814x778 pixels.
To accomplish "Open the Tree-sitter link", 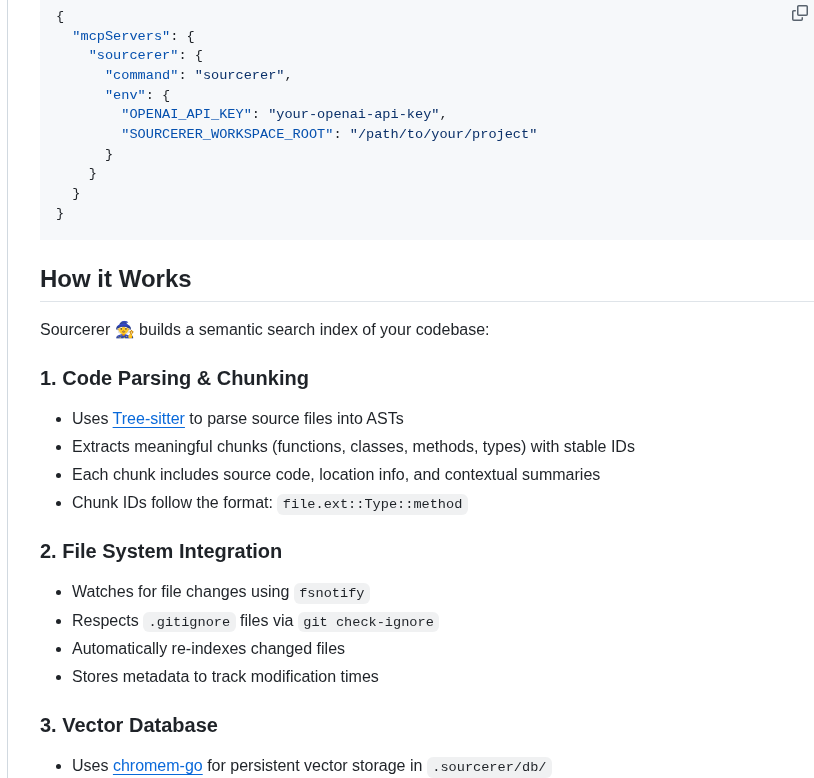I will (x=148, y=419).
